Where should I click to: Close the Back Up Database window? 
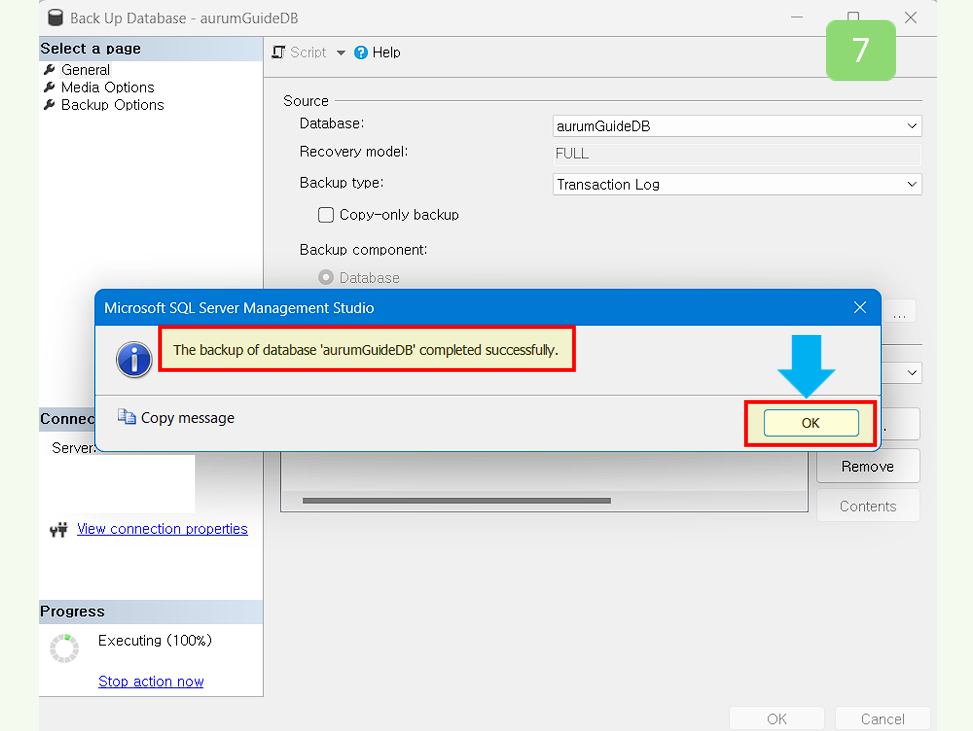coord(910,17)
